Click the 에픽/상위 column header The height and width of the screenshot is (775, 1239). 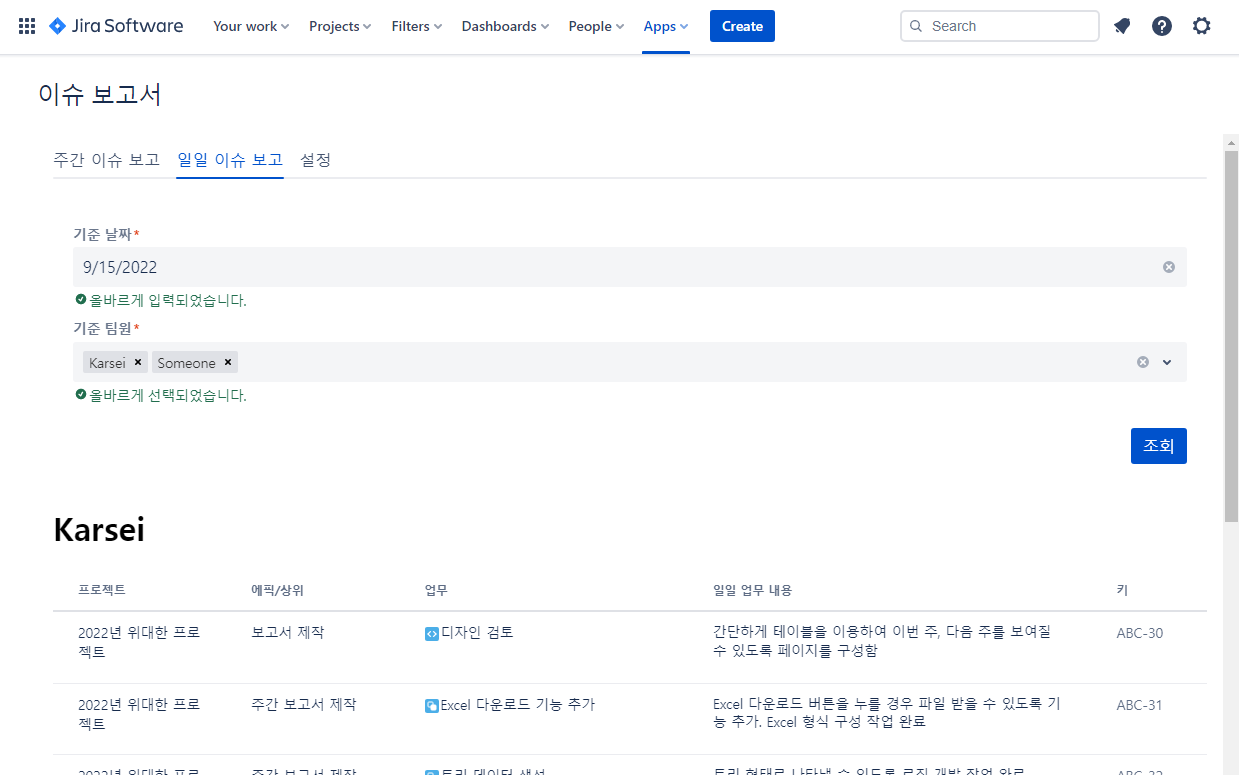pyautogui.click(x=278, y=590)
